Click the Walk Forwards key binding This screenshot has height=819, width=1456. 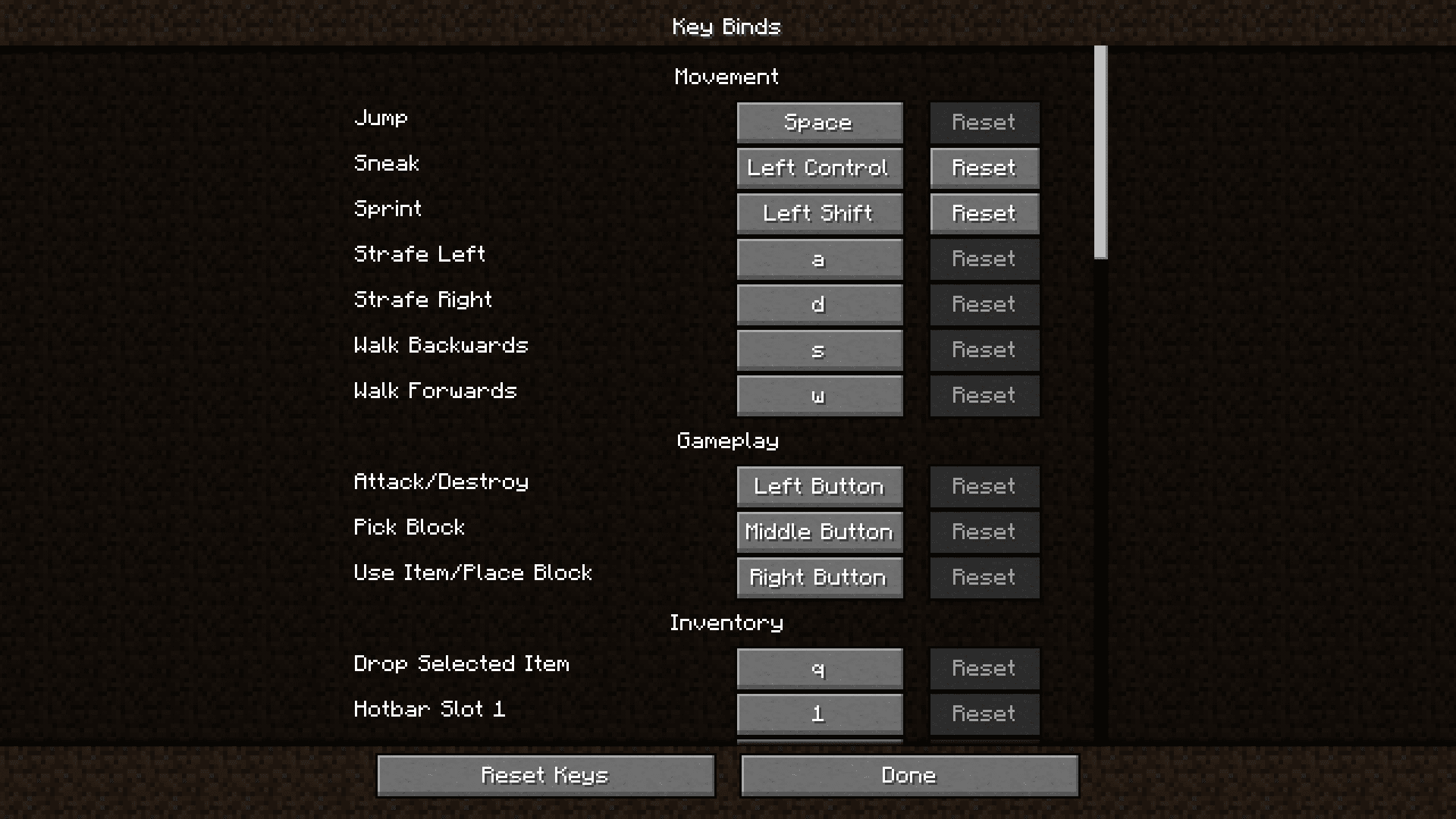818,395
